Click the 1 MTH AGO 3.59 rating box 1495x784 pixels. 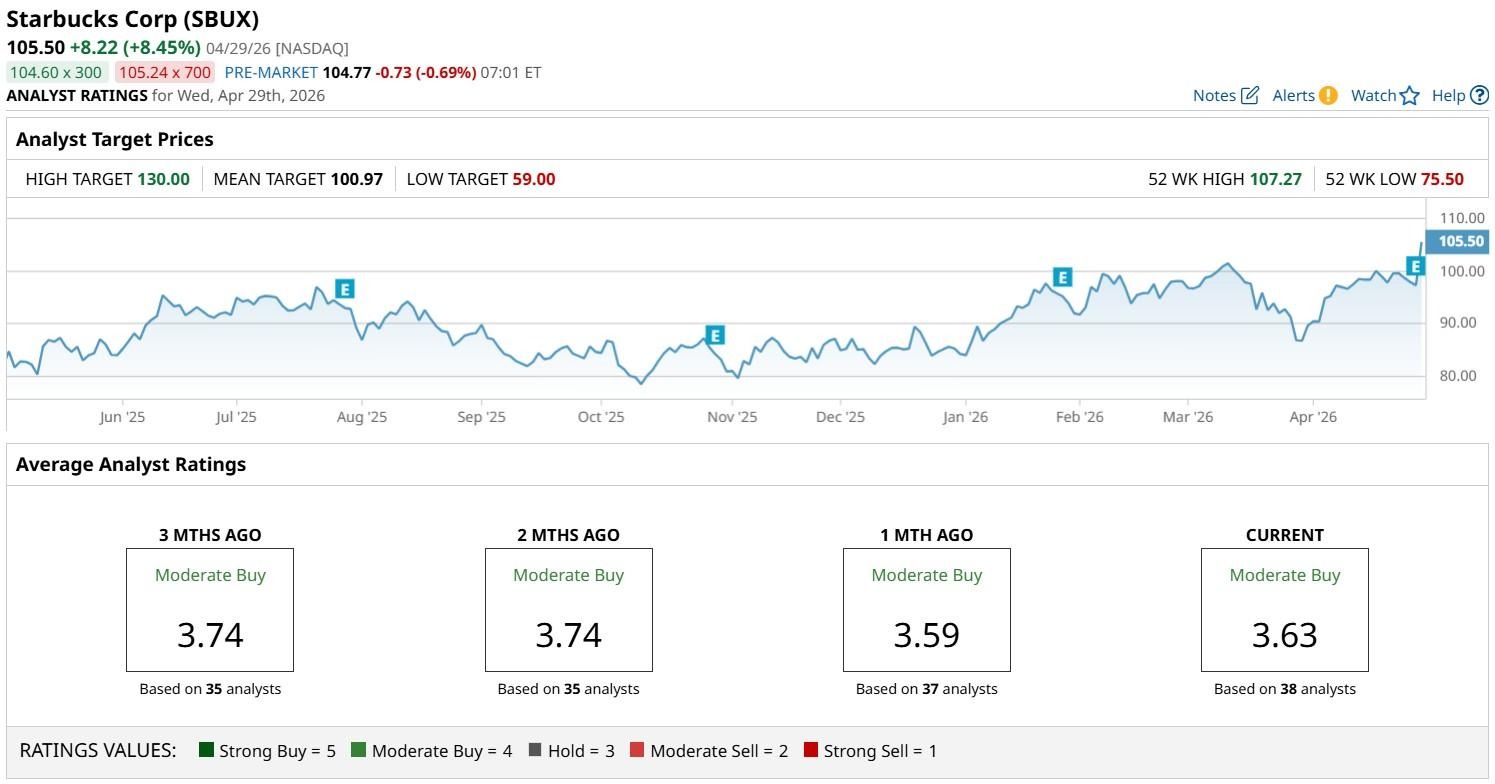point(927,610)
